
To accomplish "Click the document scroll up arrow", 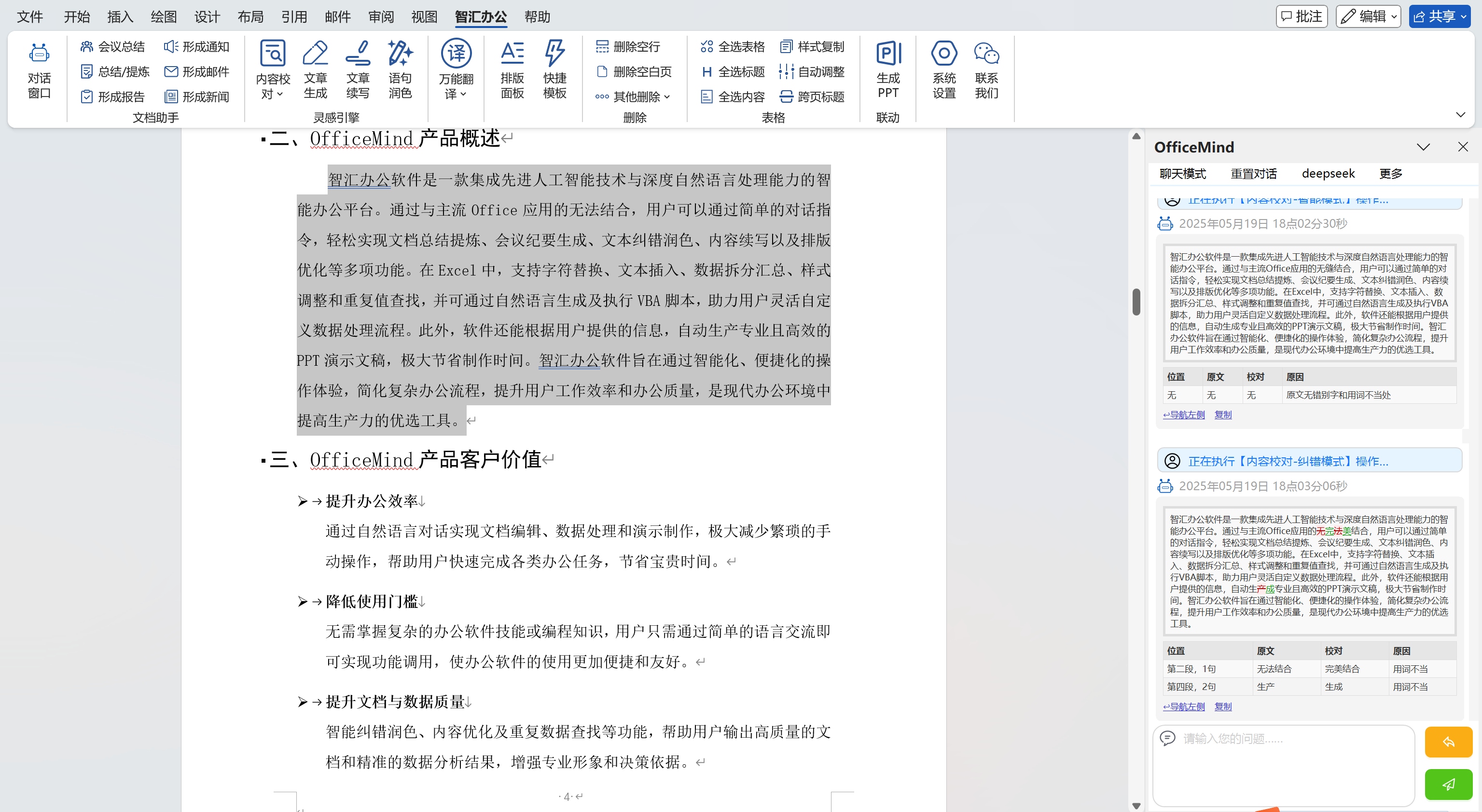I will pos(1136,137).
